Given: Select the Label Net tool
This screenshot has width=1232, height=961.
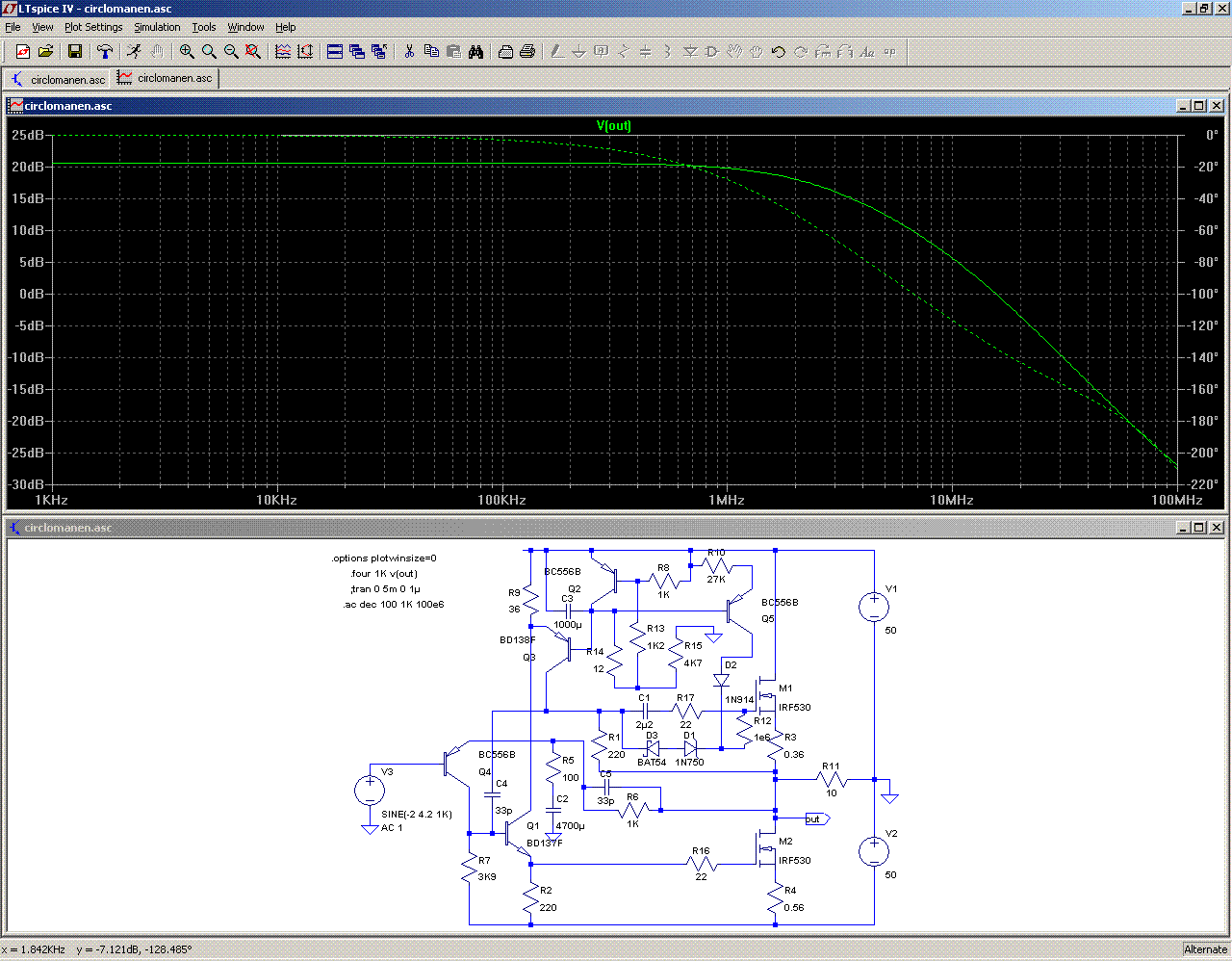Looking at the screenshot, I should tap(602, 52).
